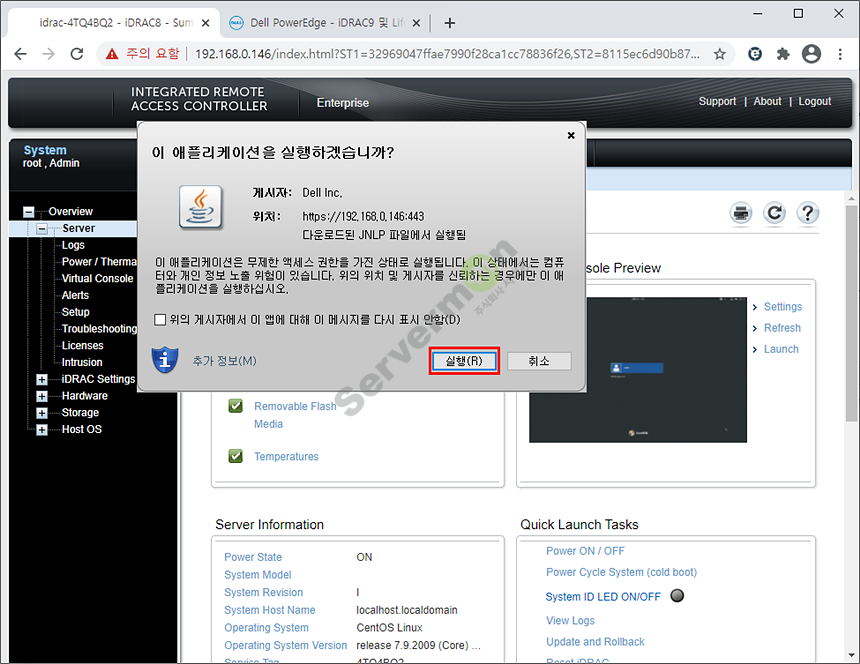
Task: Open the Support link in the header
Action: [x=717, y=101]
